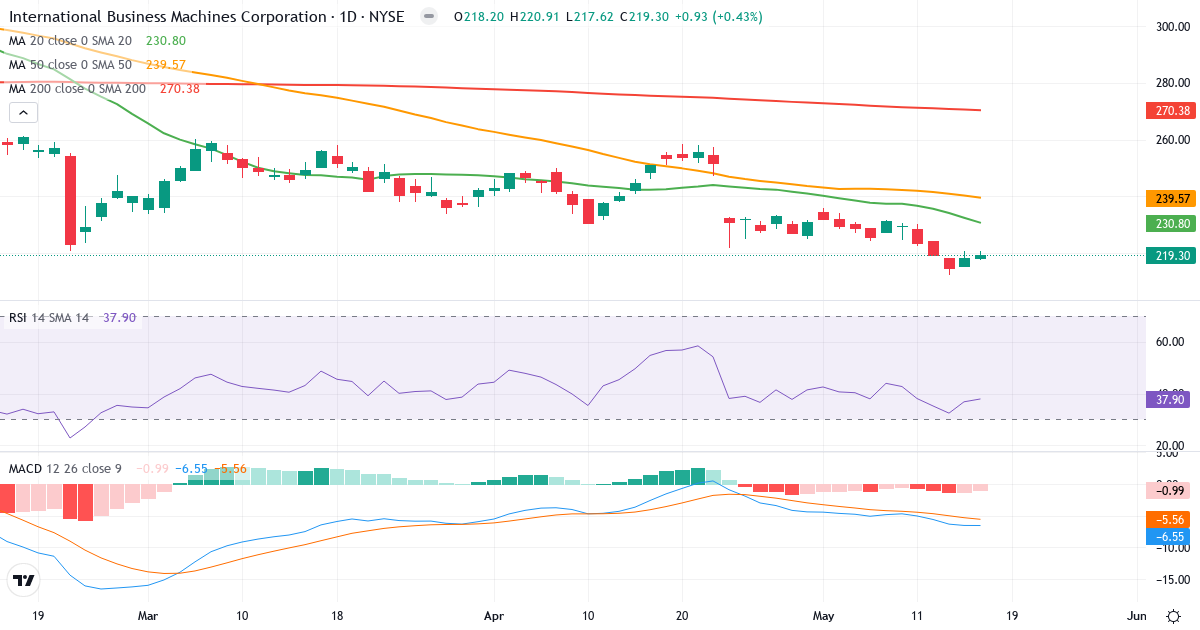Click the gray pill toggle beside NYSE

(429, 17)
